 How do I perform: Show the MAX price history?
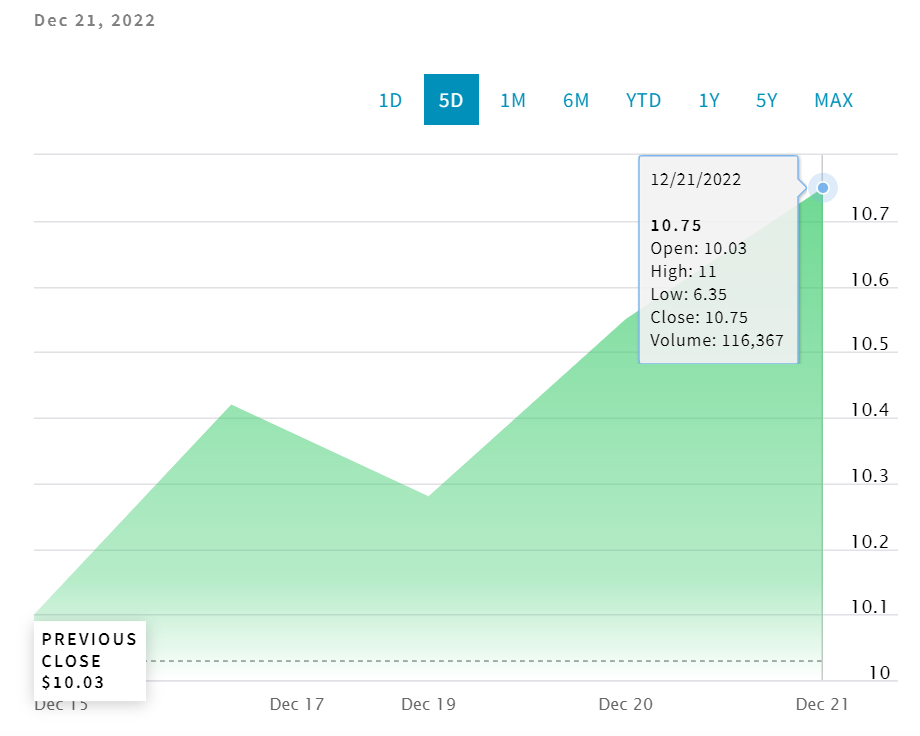[x=833, y=100]
